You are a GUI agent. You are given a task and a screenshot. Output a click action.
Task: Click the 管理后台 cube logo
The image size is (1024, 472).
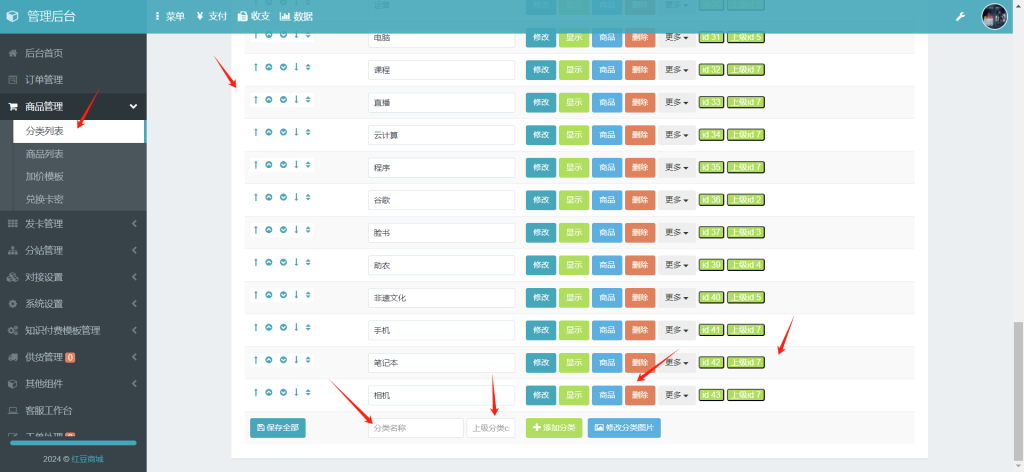coord(13,16)
